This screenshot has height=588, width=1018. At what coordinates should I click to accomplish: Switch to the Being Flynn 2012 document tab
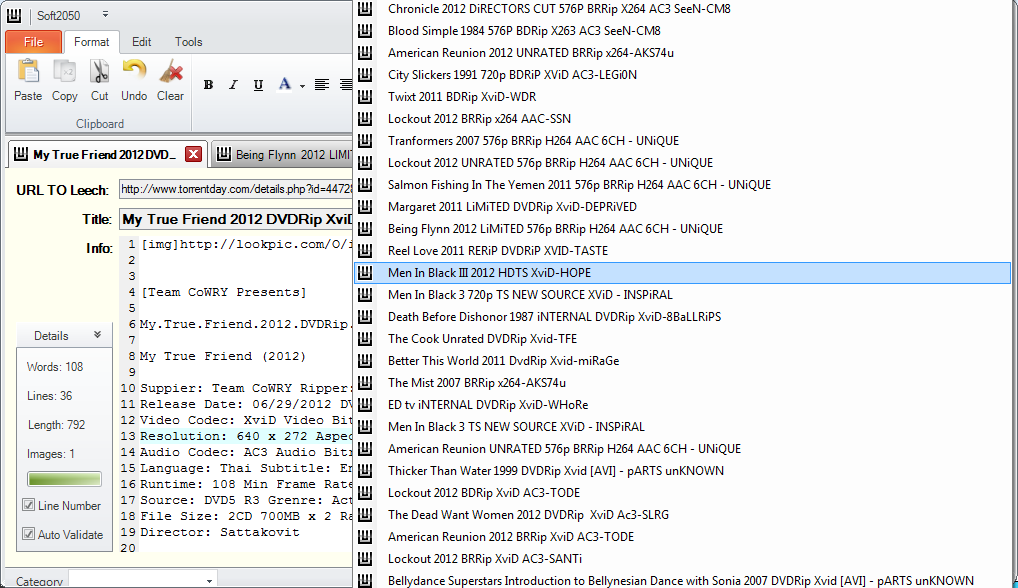[x=285, y=155]
